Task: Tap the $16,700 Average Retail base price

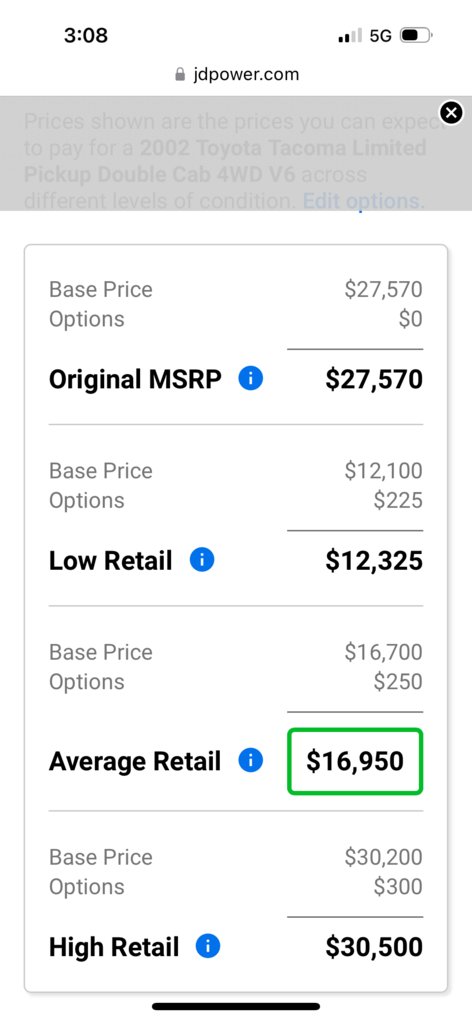Action: [x=384, y=652]
